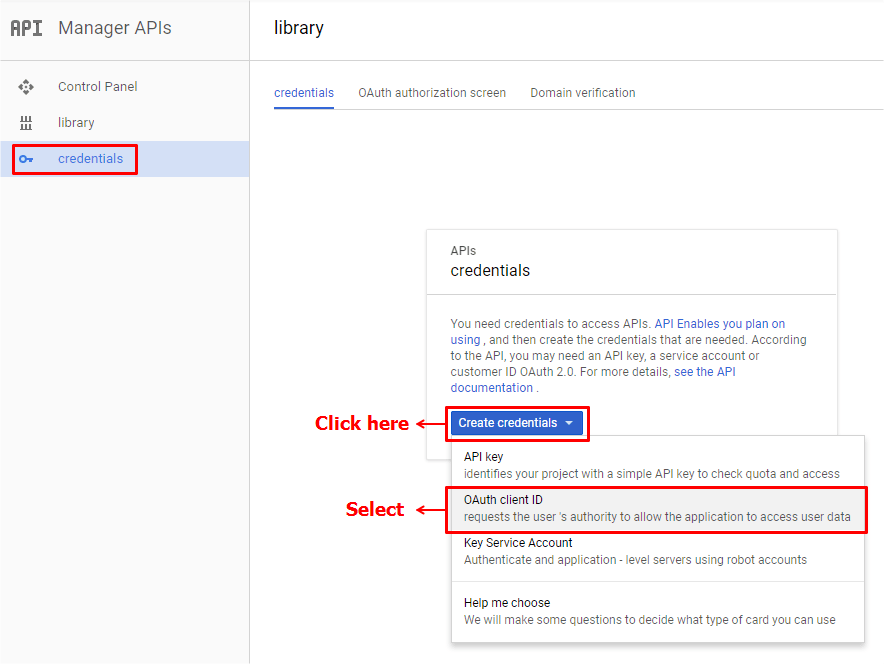Screen dimensions: 884x664
Task: Click the API logo in the header
Action: click(x=26, y=28)
